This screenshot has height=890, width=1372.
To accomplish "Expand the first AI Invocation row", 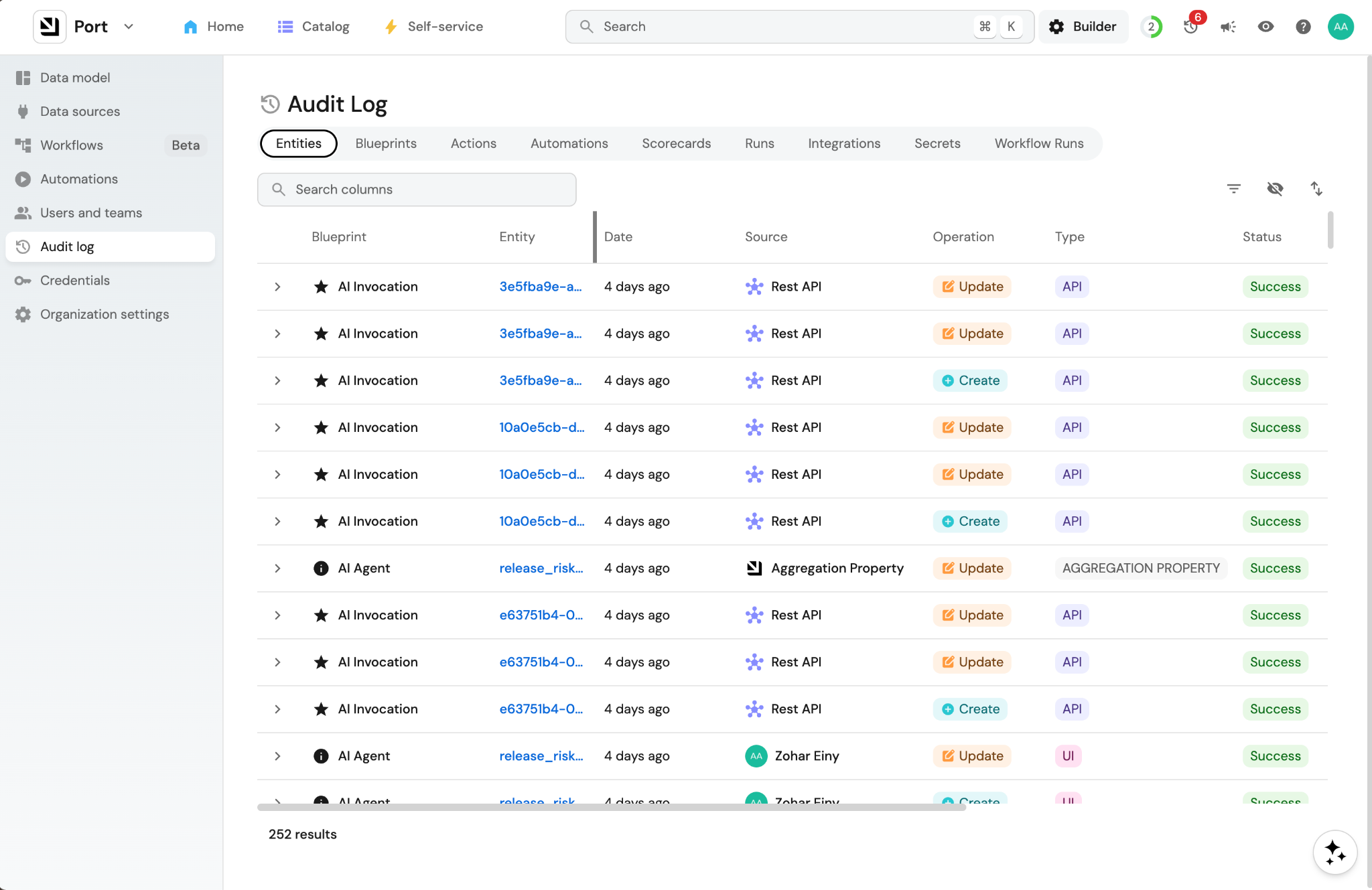I will (x=277, y=287).
